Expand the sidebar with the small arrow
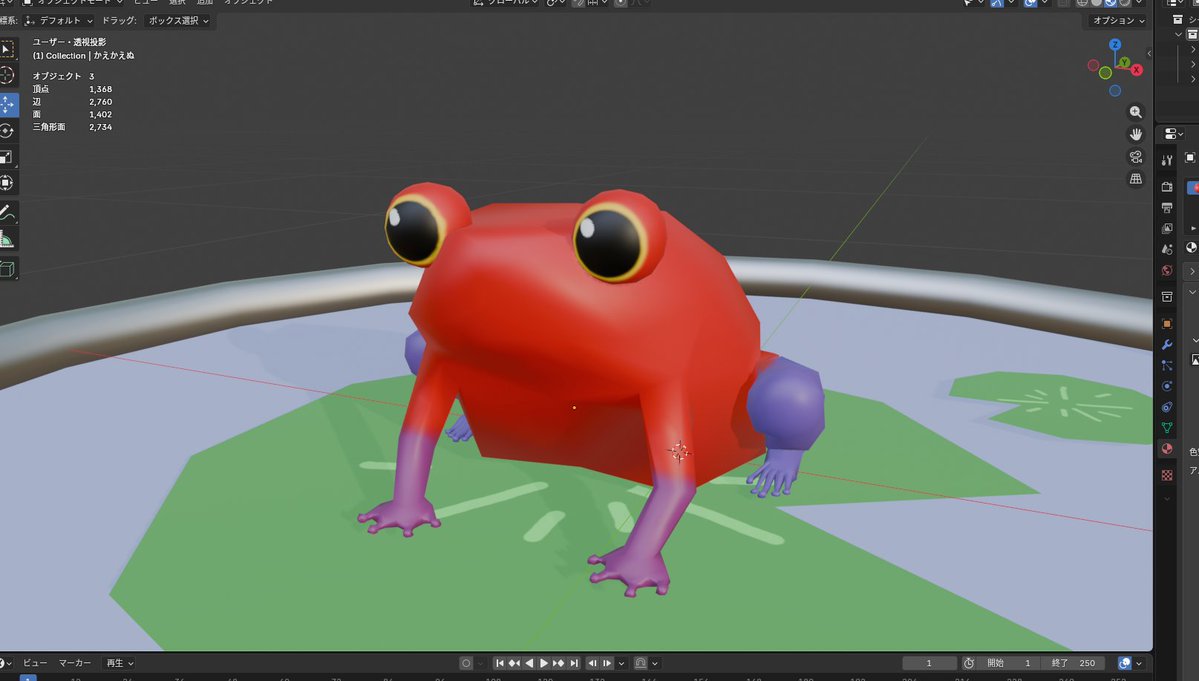1199x681 pixels. (x=1149, y=54)
